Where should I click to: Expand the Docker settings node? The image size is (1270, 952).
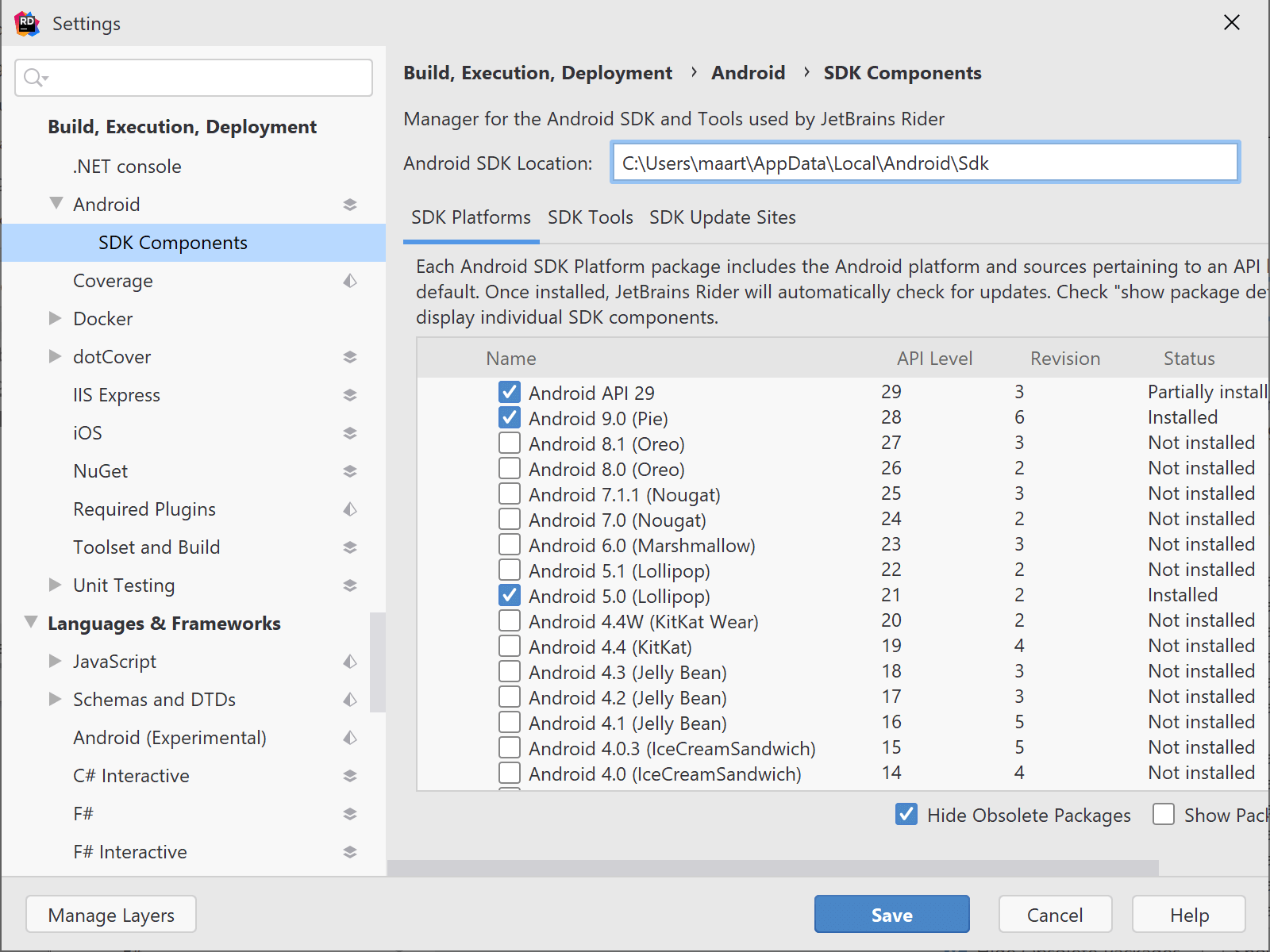click(x=55, y=319)
